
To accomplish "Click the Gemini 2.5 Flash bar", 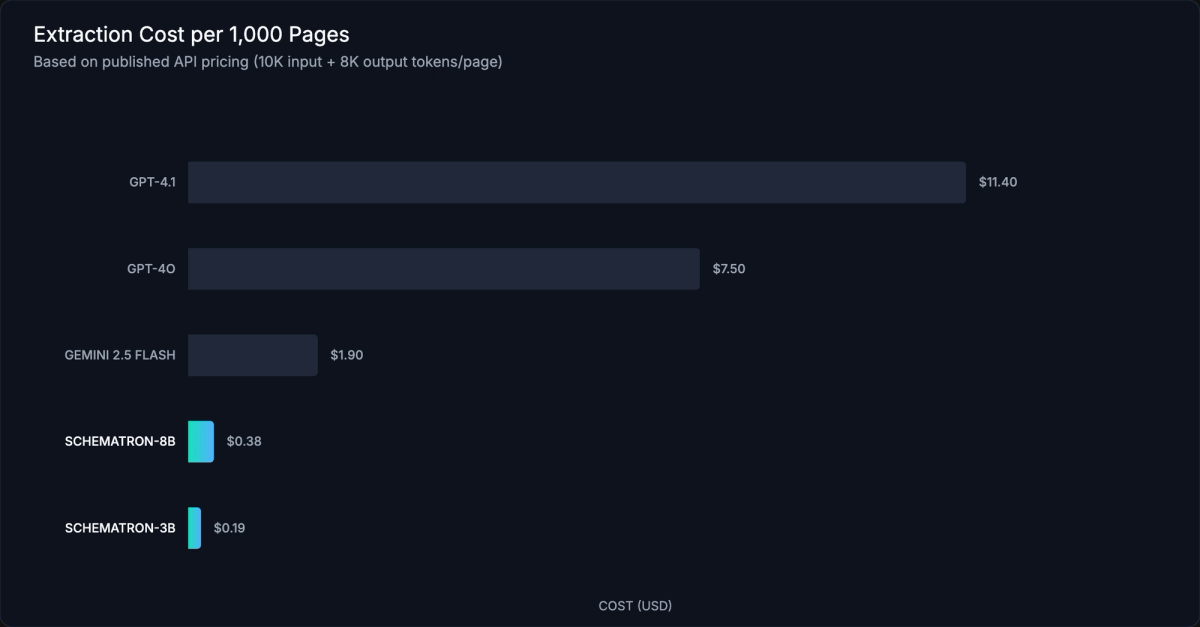I will pyautogui.click(x=252, y=355).
